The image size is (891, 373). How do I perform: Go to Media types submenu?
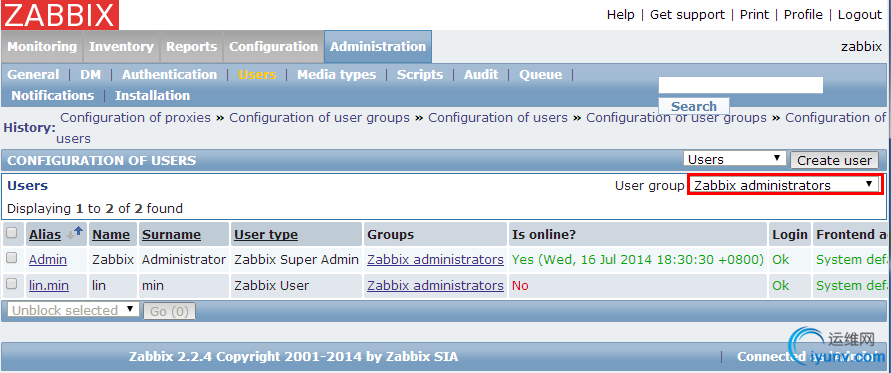[336, 74]
